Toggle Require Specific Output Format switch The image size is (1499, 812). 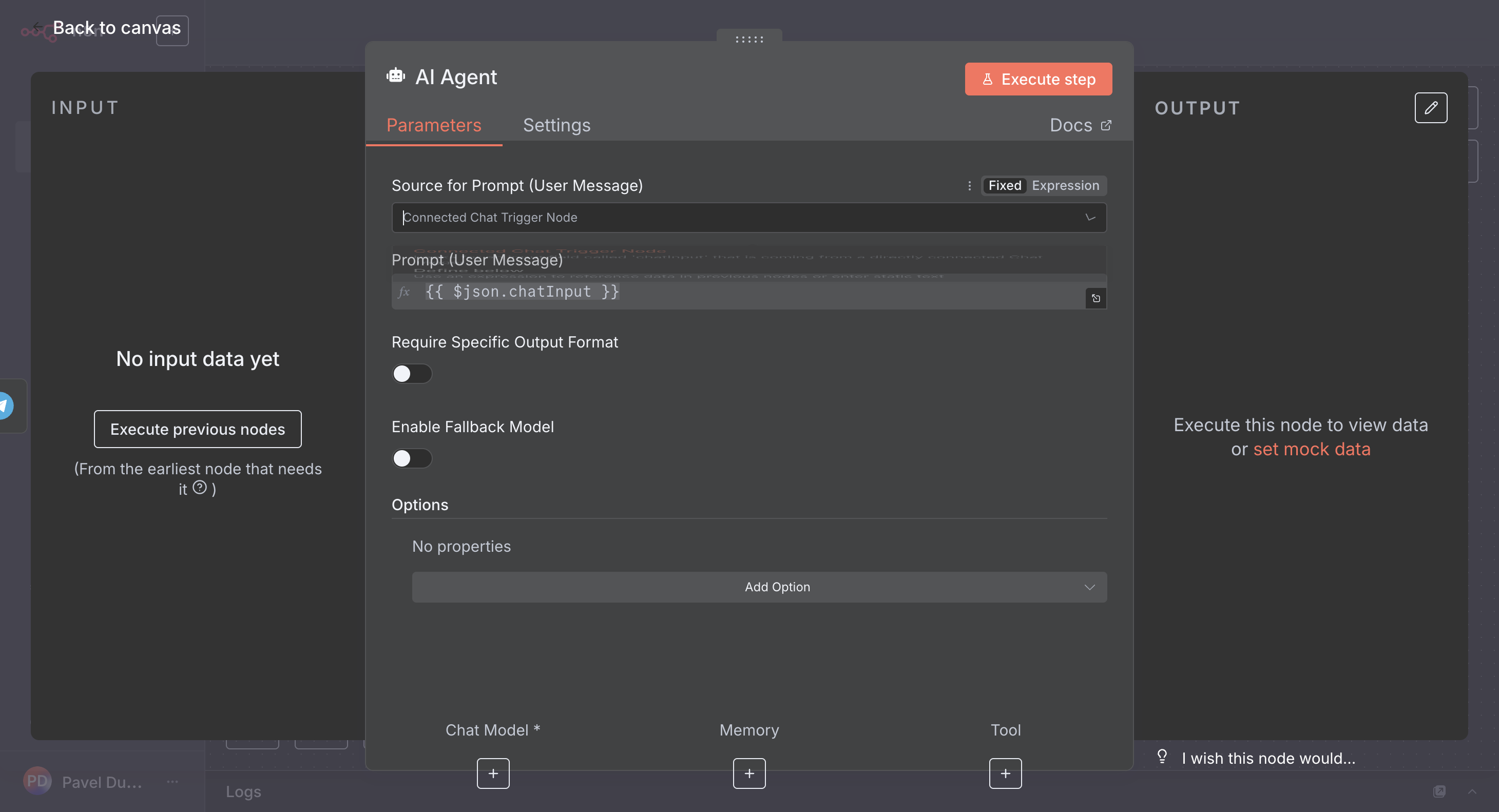click(411, 374)
